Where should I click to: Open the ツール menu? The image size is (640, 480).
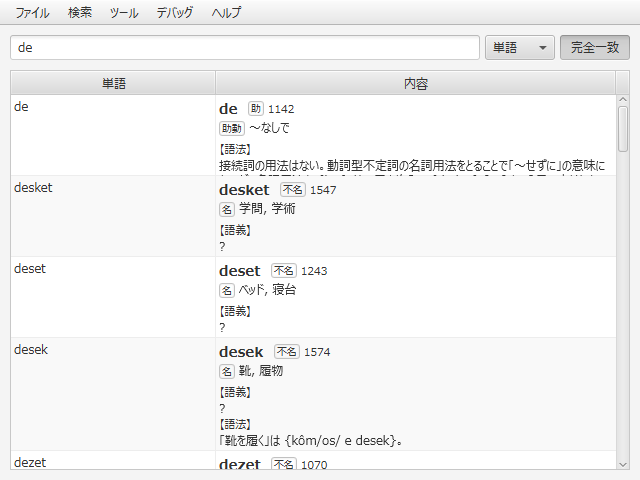coord(124,13)
